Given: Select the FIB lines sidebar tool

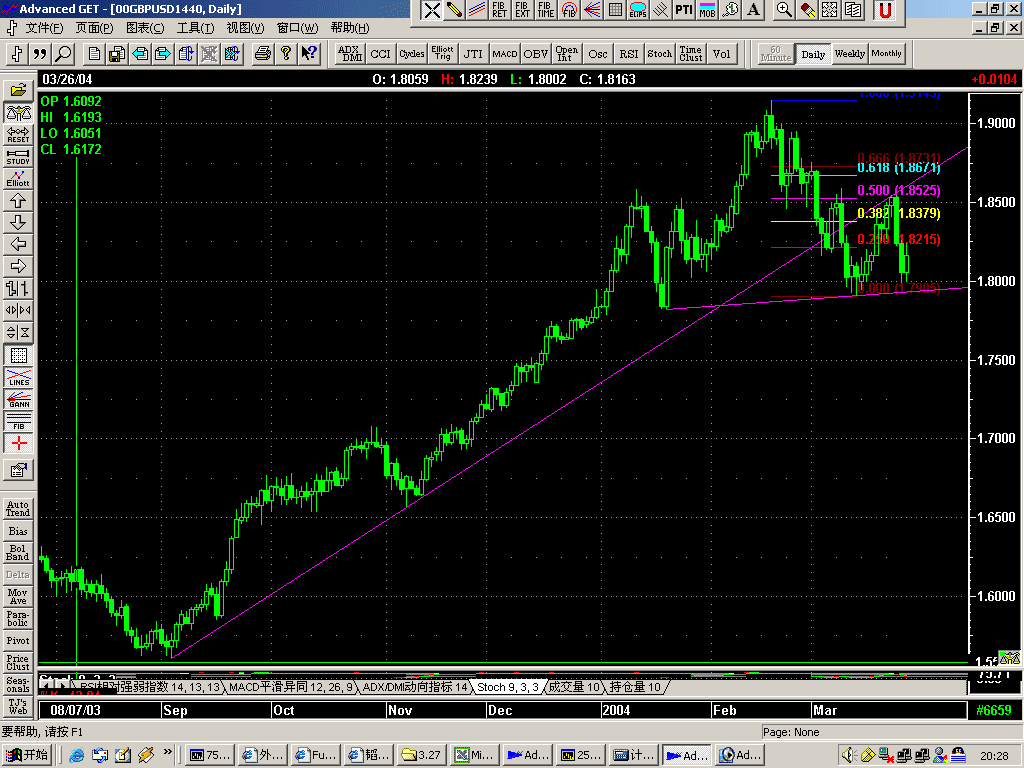Looking at the screenshot, I should [18, 421].
